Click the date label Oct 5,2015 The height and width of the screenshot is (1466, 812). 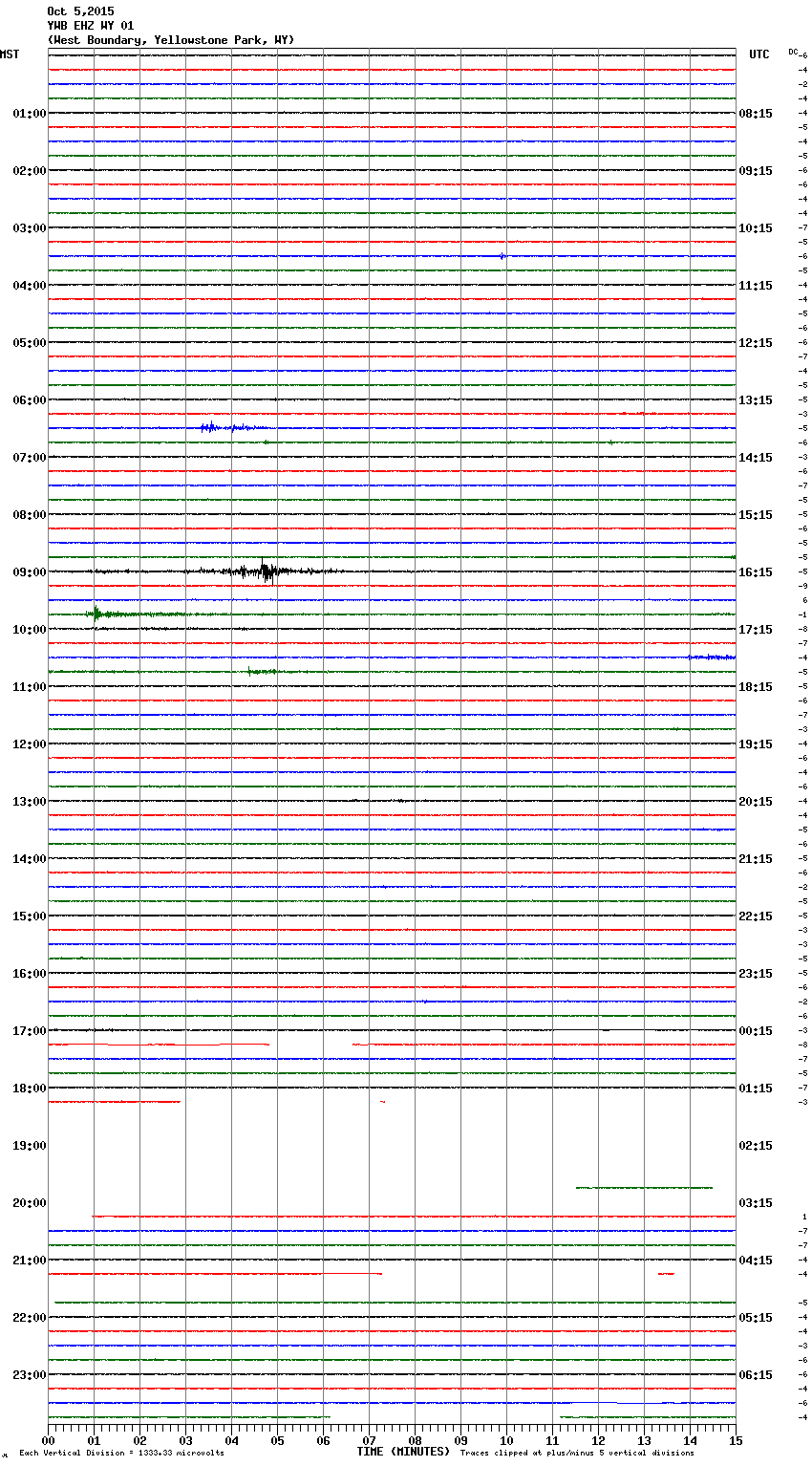[80, 11]
